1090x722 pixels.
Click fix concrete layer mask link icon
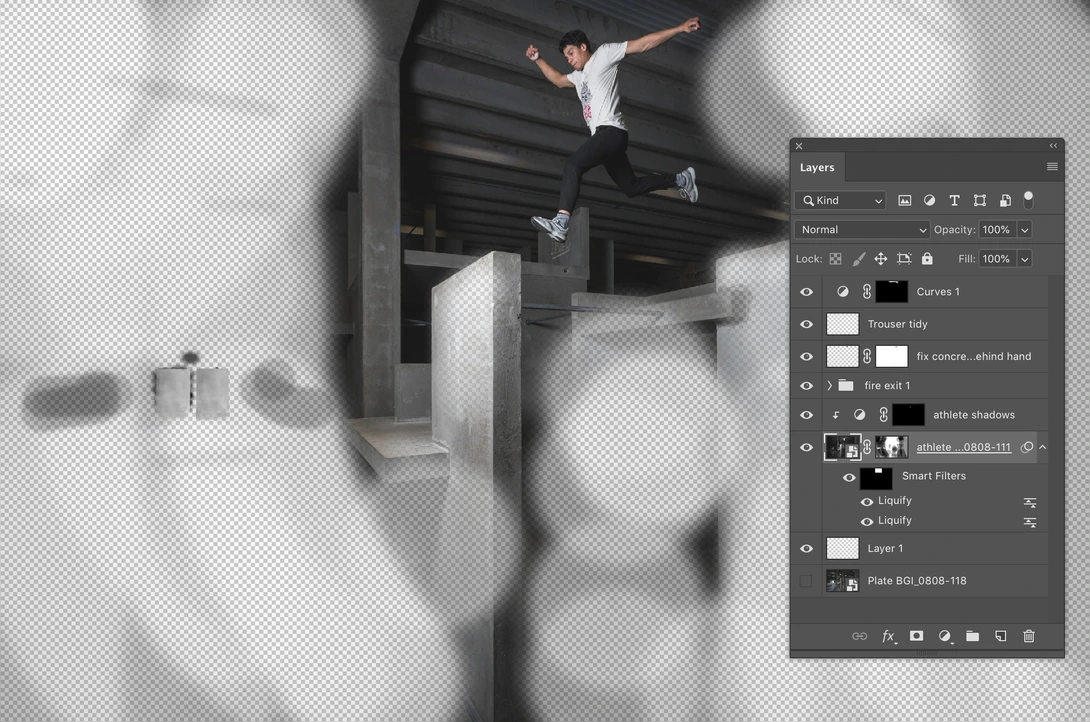(x=867, y=356)
